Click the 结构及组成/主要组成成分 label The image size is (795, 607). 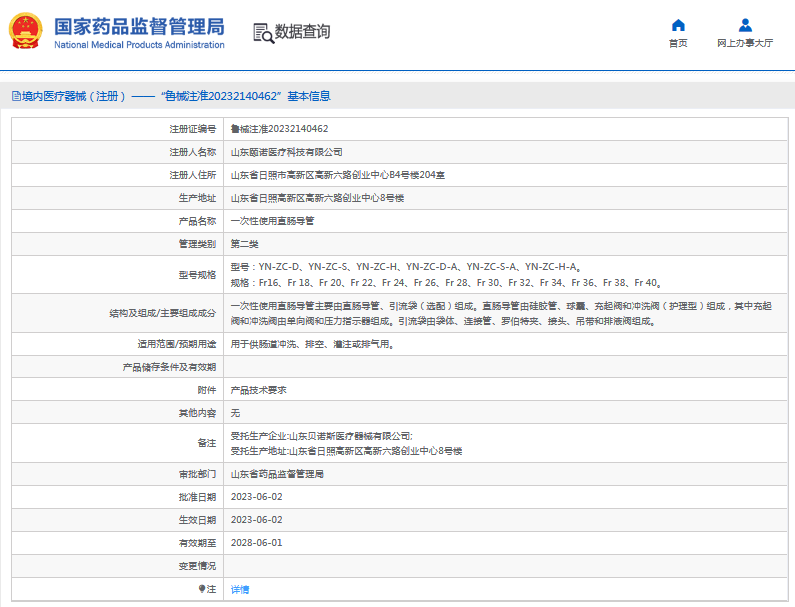163,313
